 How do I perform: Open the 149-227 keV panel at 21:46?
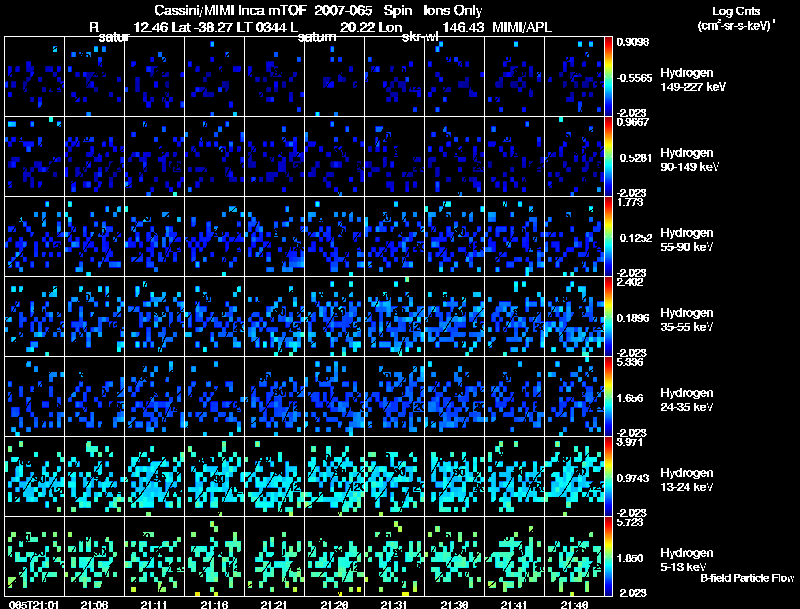pos(574,77)
